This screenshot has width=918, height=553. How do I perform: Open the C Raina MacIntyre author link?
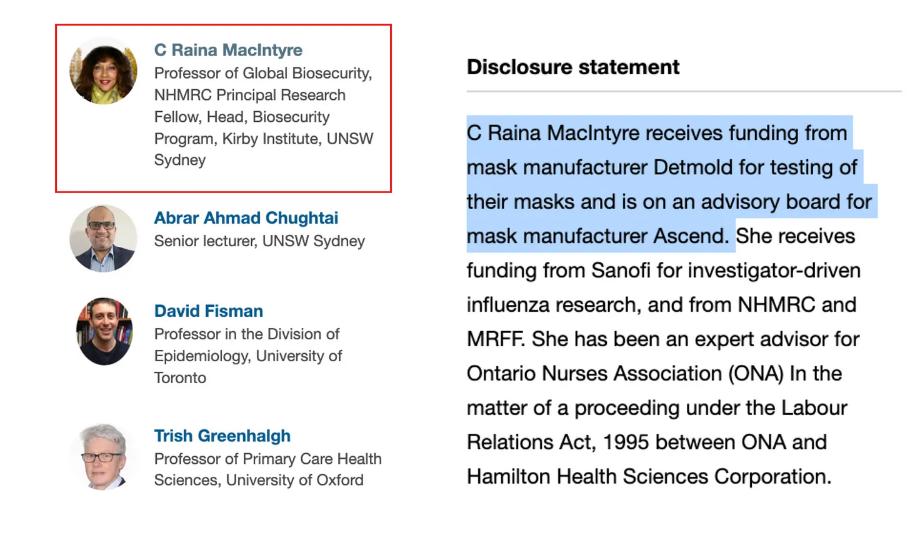click(228, 50)
